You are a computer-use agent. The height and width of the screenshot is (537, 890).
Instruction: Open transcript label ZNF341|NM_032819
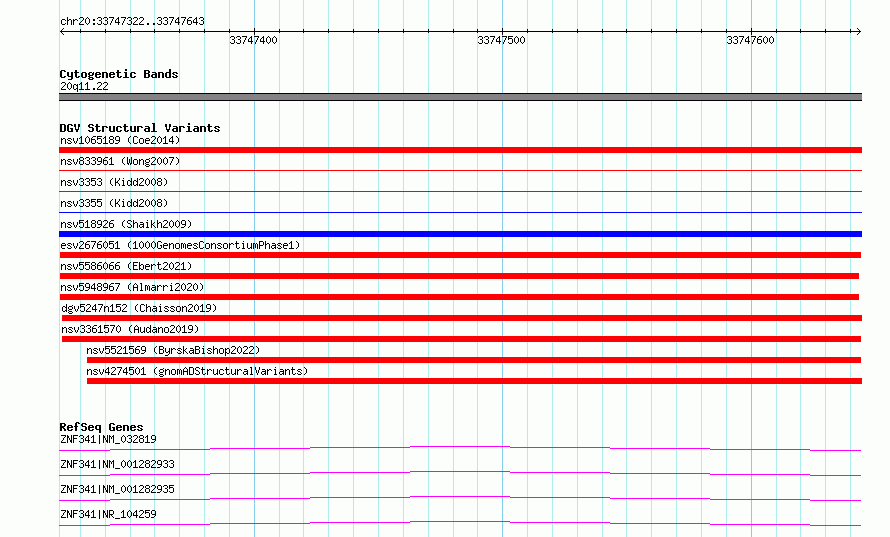pyautogui.click(x=108, y=439)
